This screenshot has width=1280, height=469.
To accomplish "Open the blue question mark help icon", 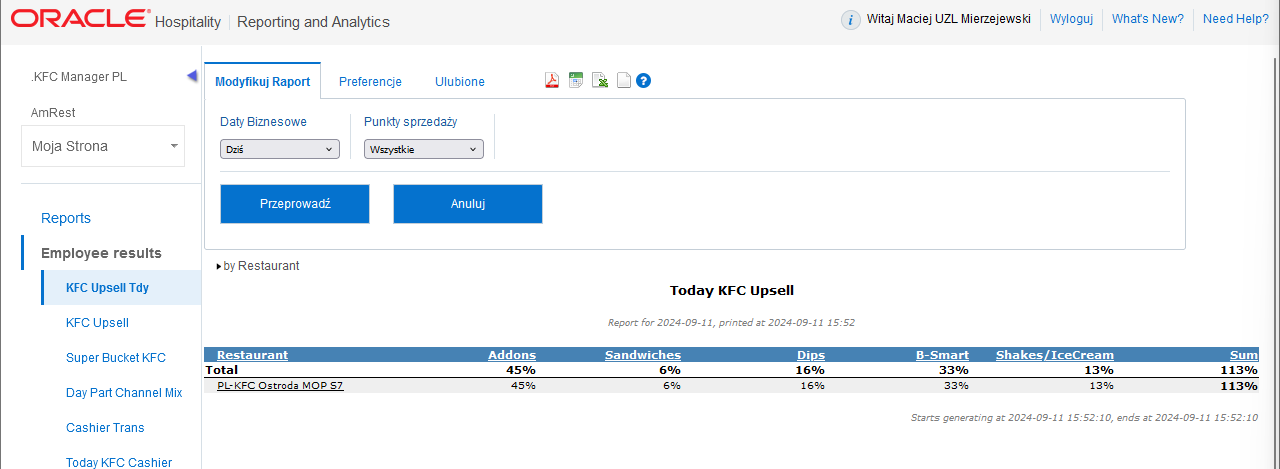I will [x=644, y=81].
